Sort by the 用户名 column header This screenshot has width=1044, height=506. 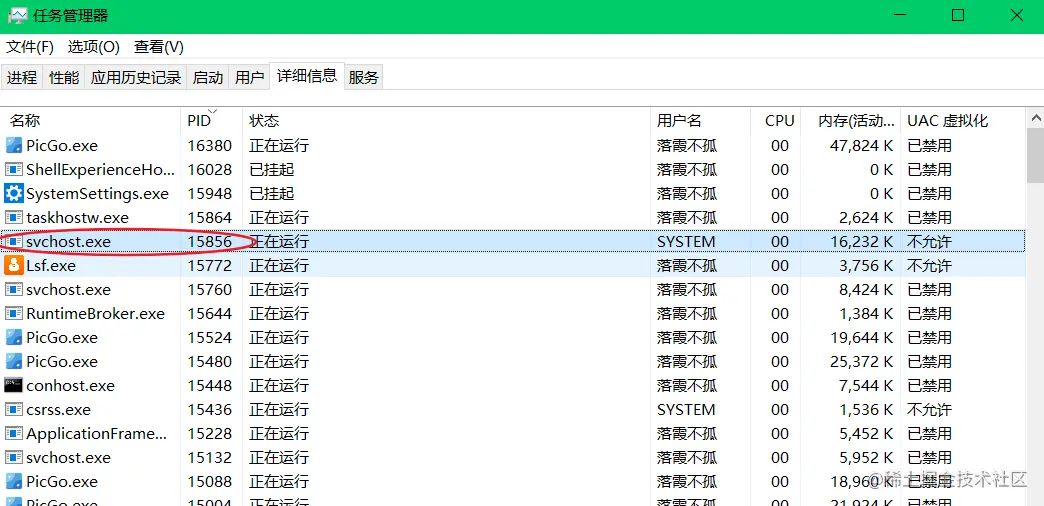(x=700, y=121)
